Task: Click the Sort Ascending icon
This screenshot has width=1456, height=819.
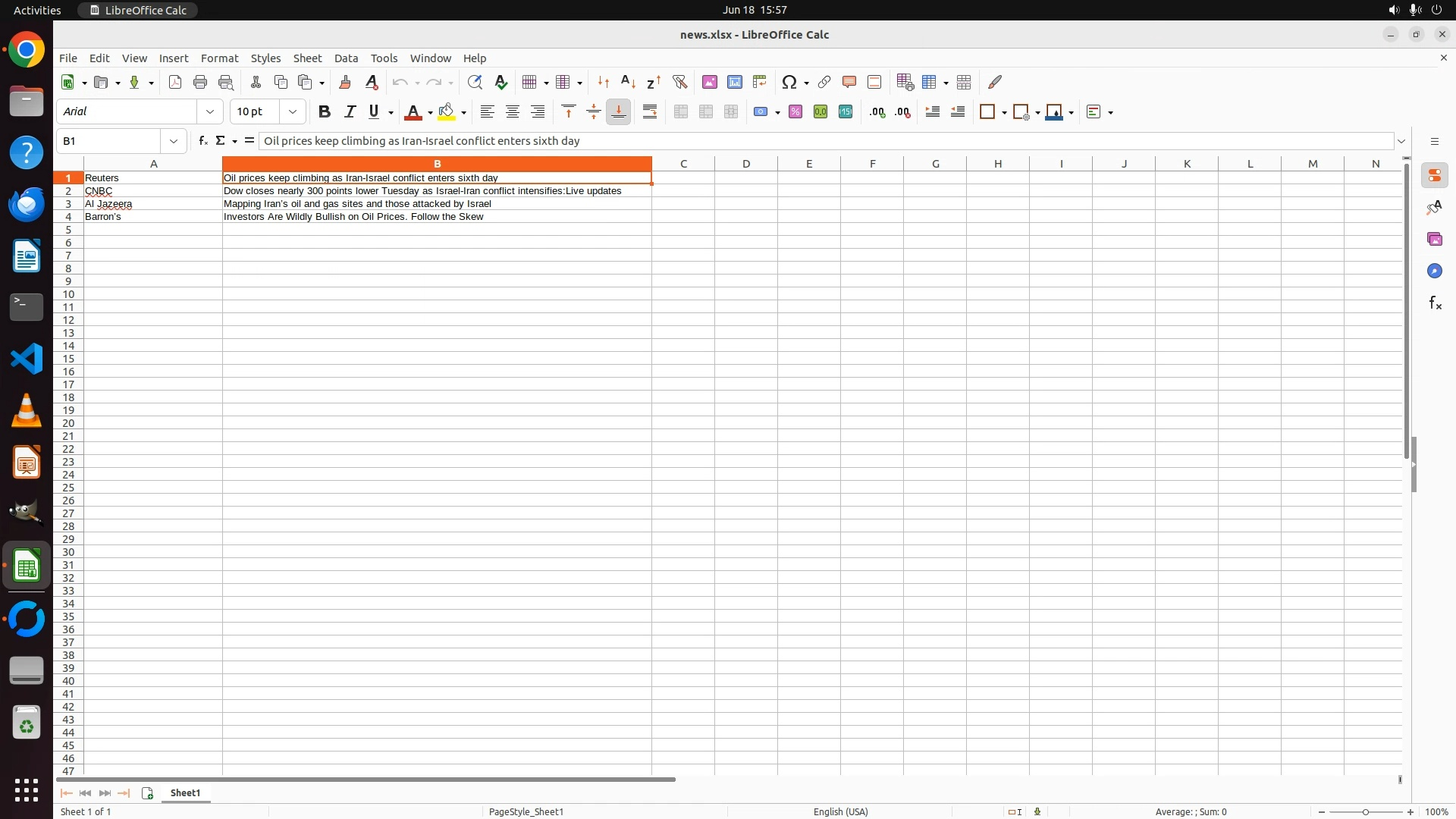Action: [628, 82]
